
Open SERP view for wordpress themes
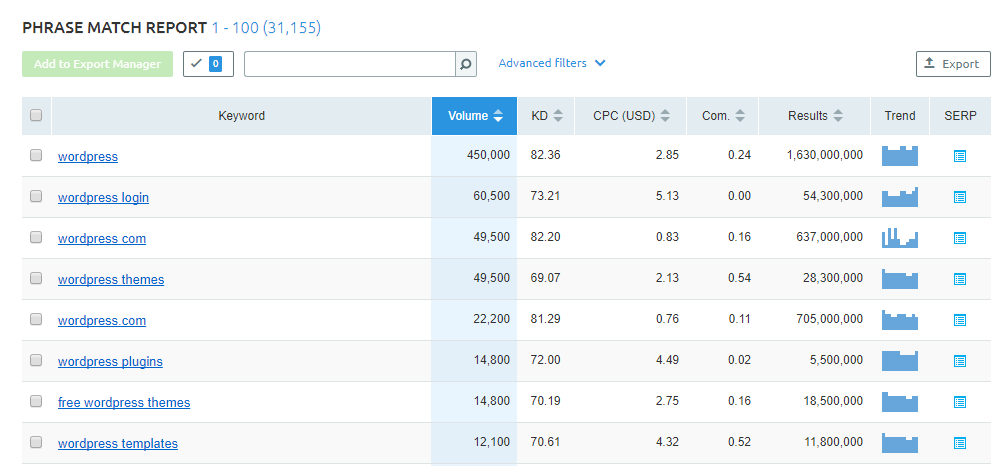tap(960, 279)
